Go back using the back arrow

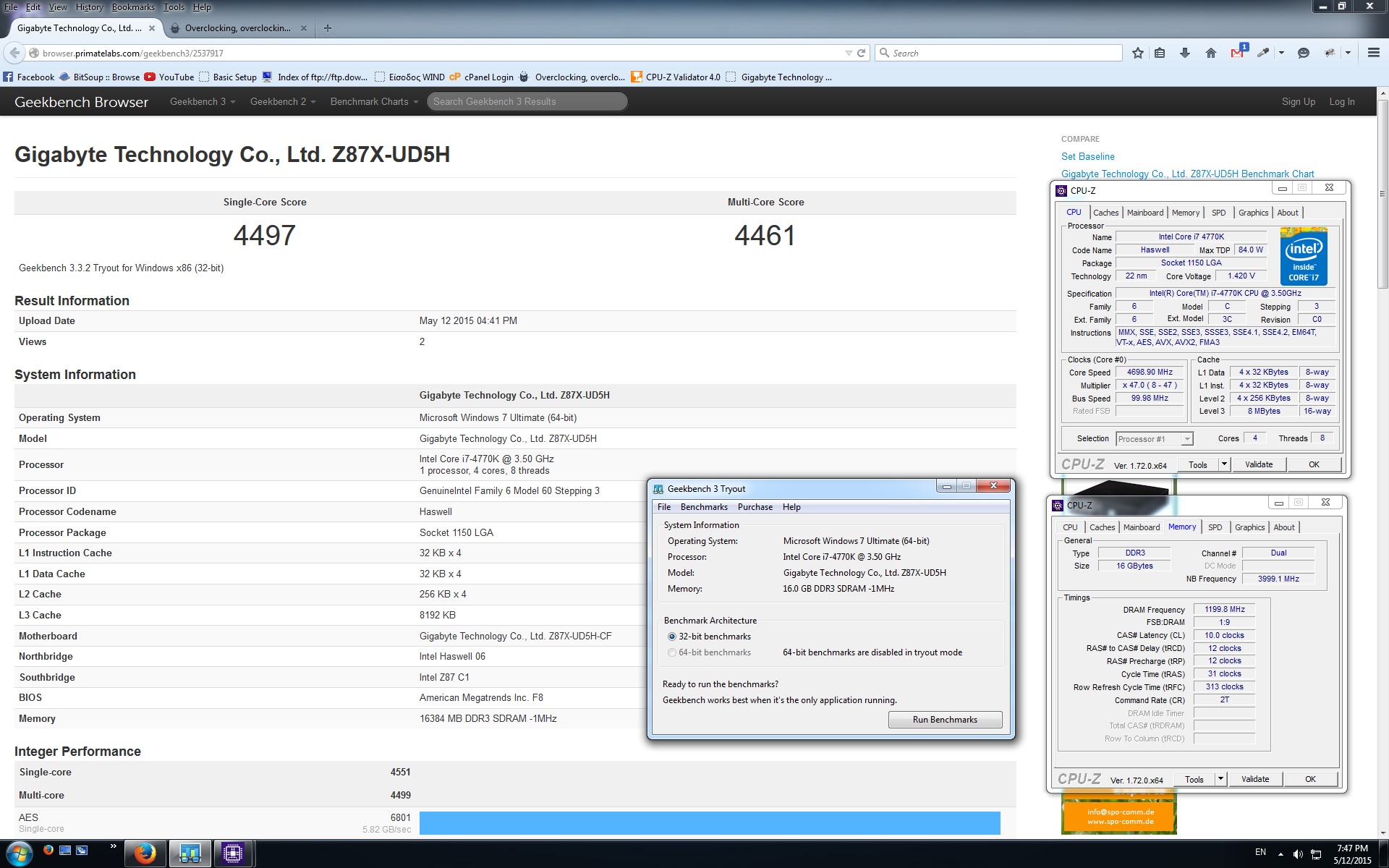pos(14,53)
